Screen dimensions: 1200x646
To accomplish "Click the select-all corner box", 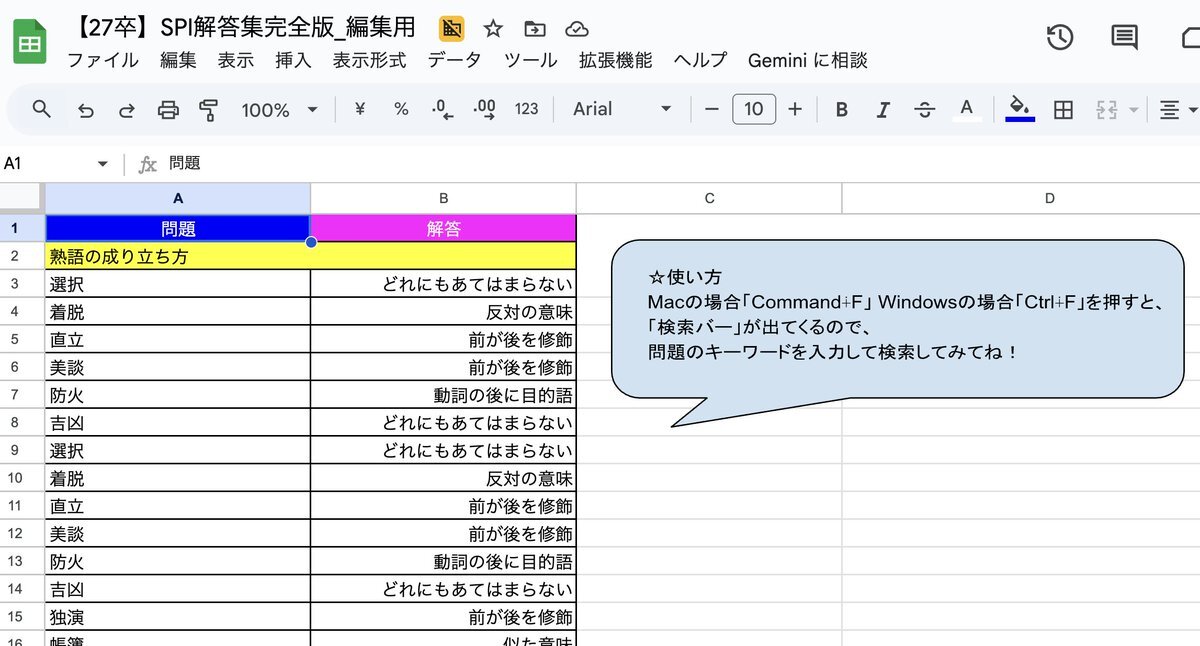I will click(x=22, y=198).
